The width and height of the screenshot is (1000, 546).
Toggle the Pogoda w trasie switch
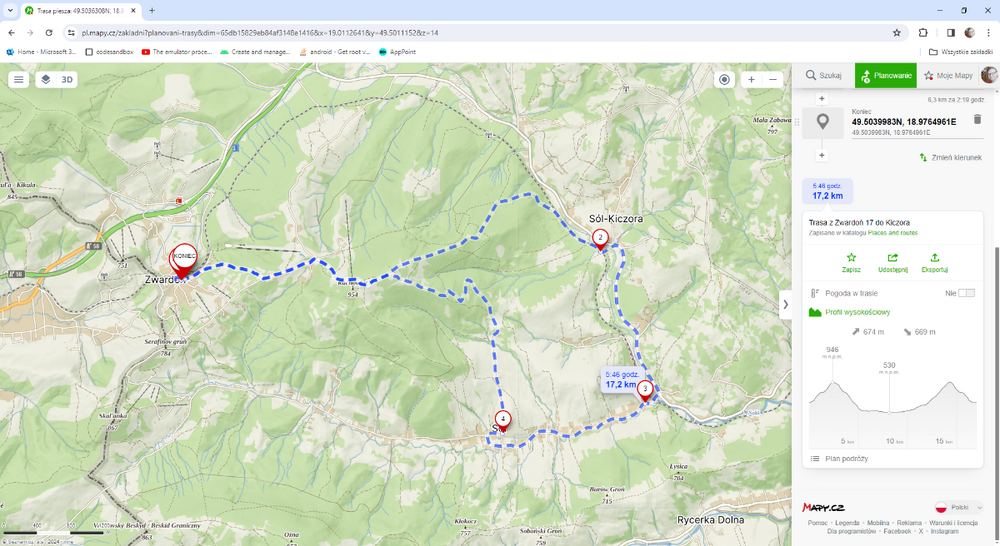(x=966, y=293)
